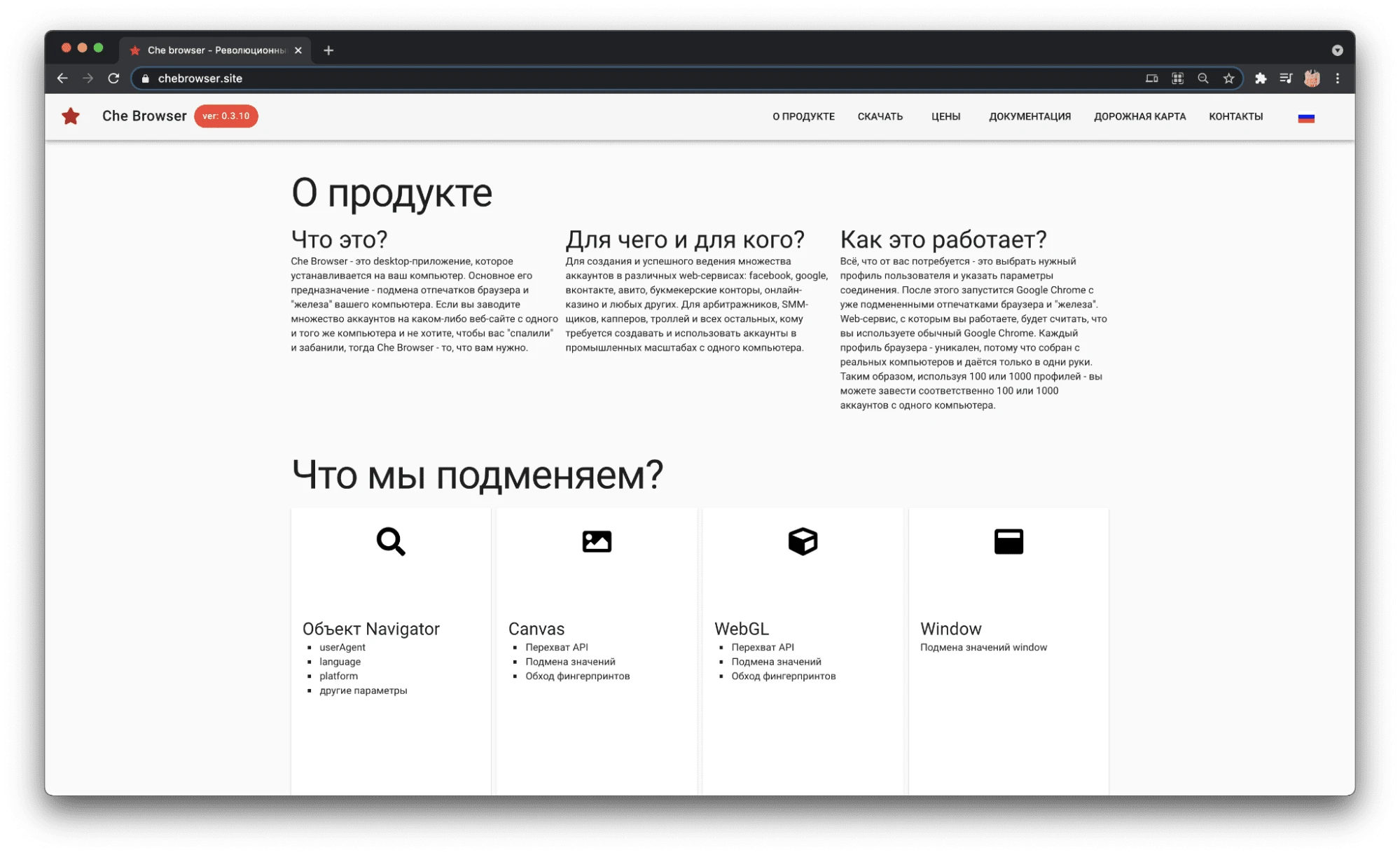Click the QR grid icon in address bar
The height and width of the screenshot is (855, 1400).
(x=1178, y=78)
